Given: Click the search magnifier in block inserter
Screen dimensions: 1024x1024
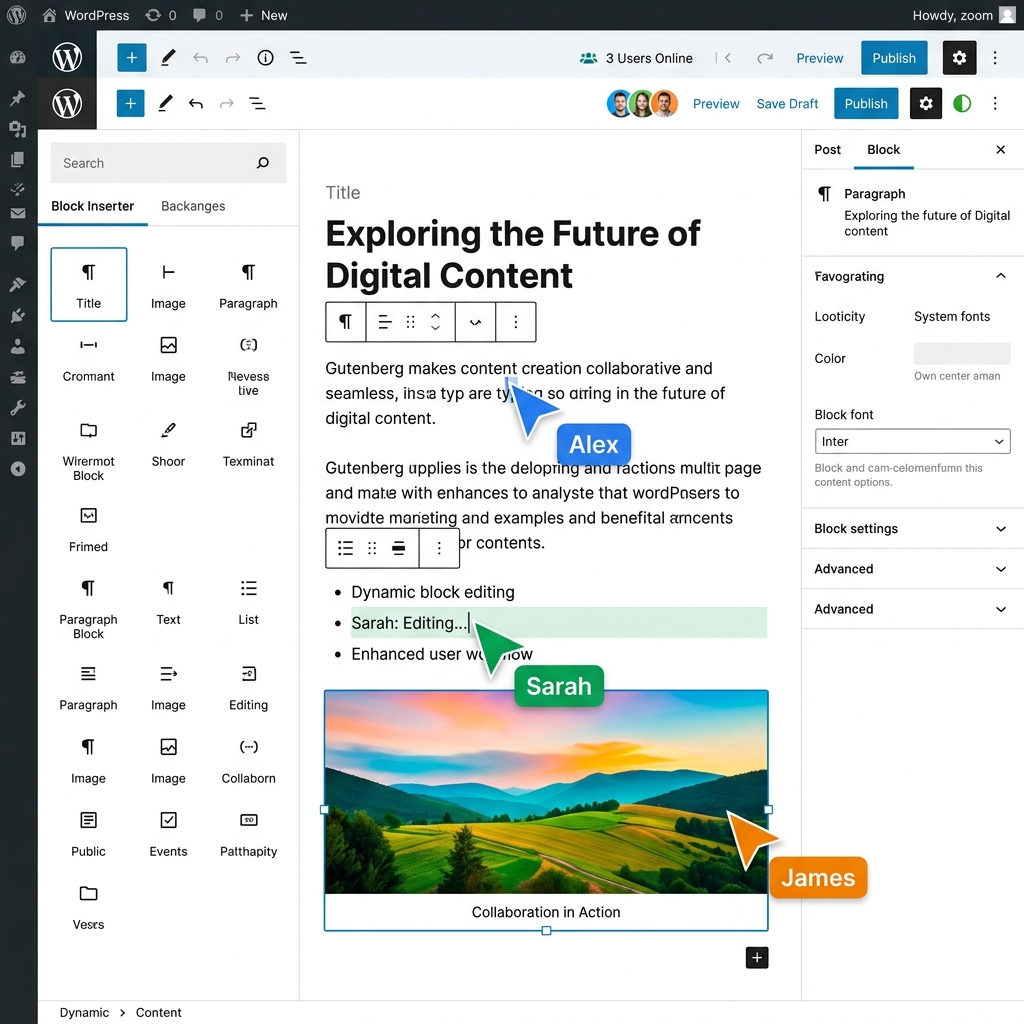Looking at the screenshot, I should [x=263, y=163].
